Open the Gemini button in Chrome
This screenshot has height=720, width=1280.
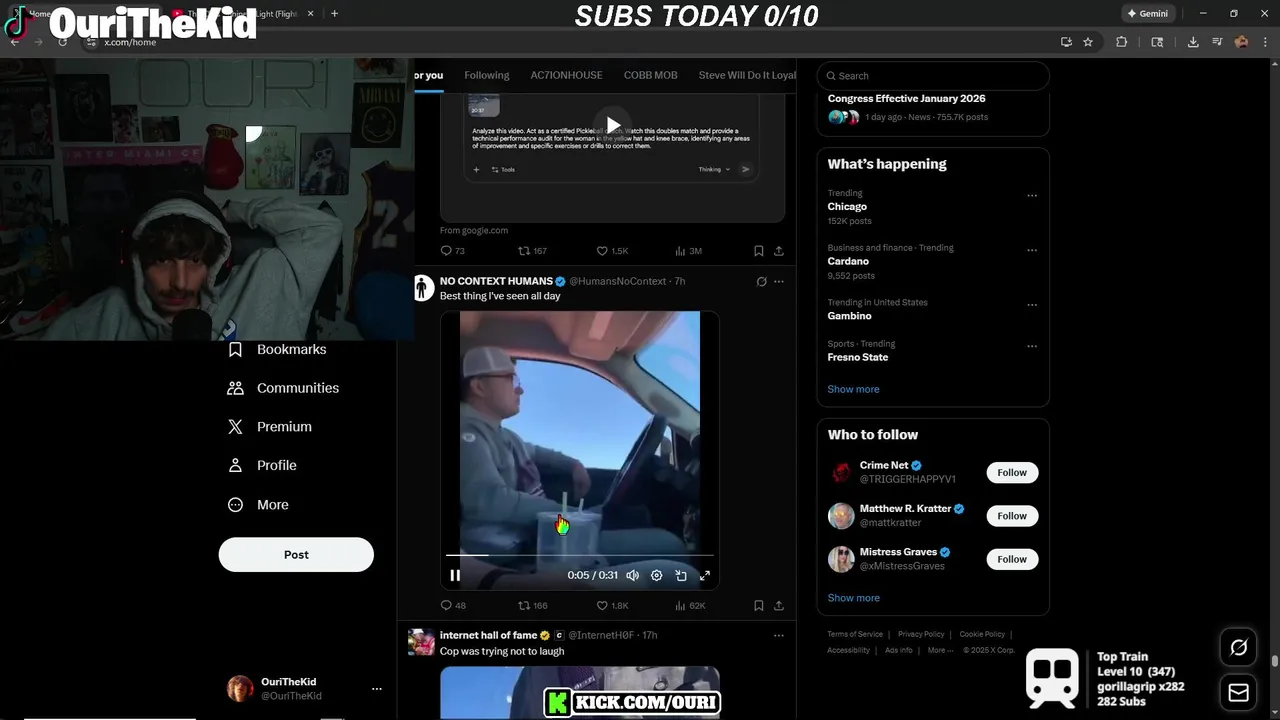point(1148,14)
